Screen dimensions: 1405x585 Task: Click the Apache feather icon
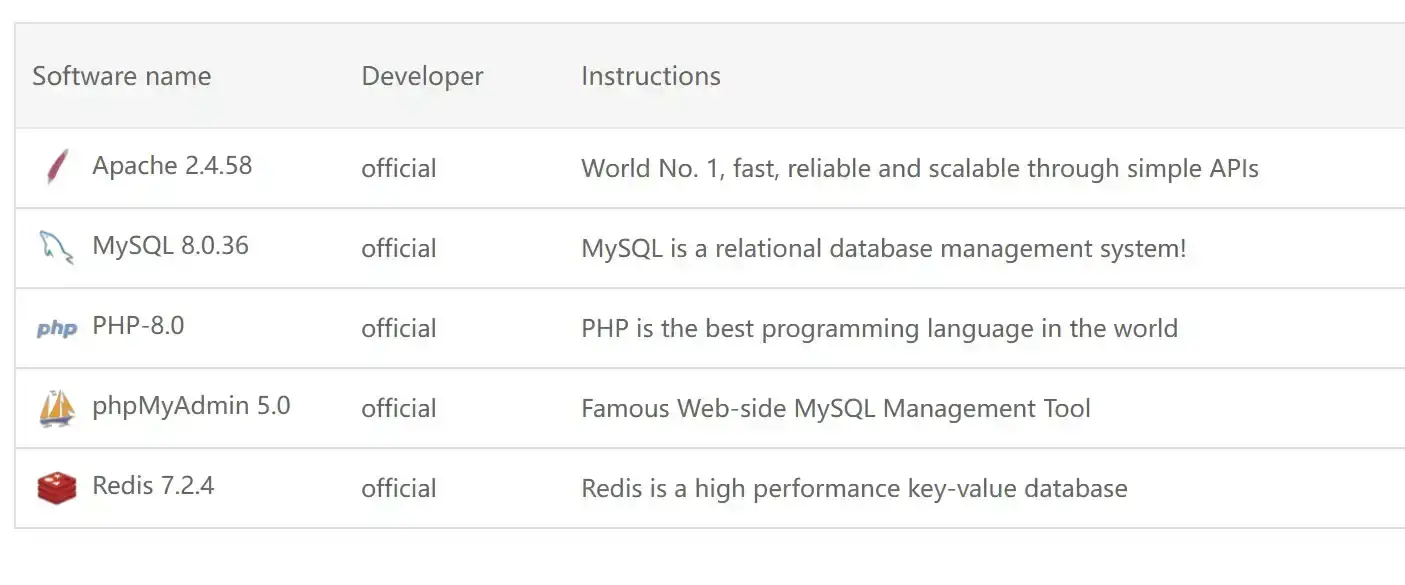coord(57,167)
